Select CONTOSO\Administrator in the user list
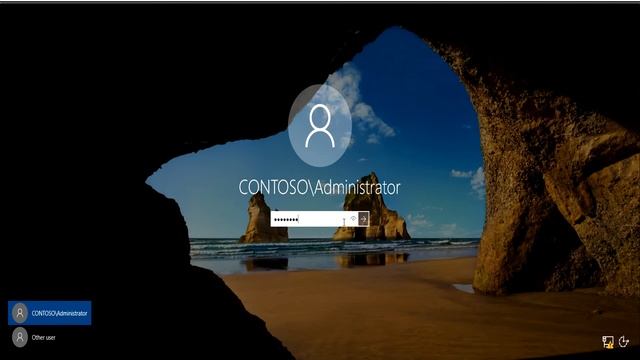Image resolution: width=640 pixels, height=360 pixels. pos(50,313)
